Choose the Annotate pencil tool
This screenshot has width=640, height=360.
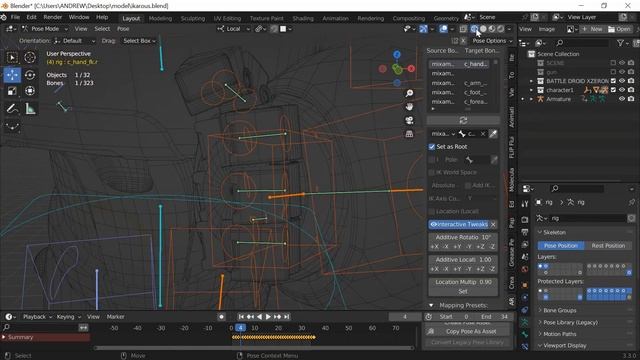(12, 109)
